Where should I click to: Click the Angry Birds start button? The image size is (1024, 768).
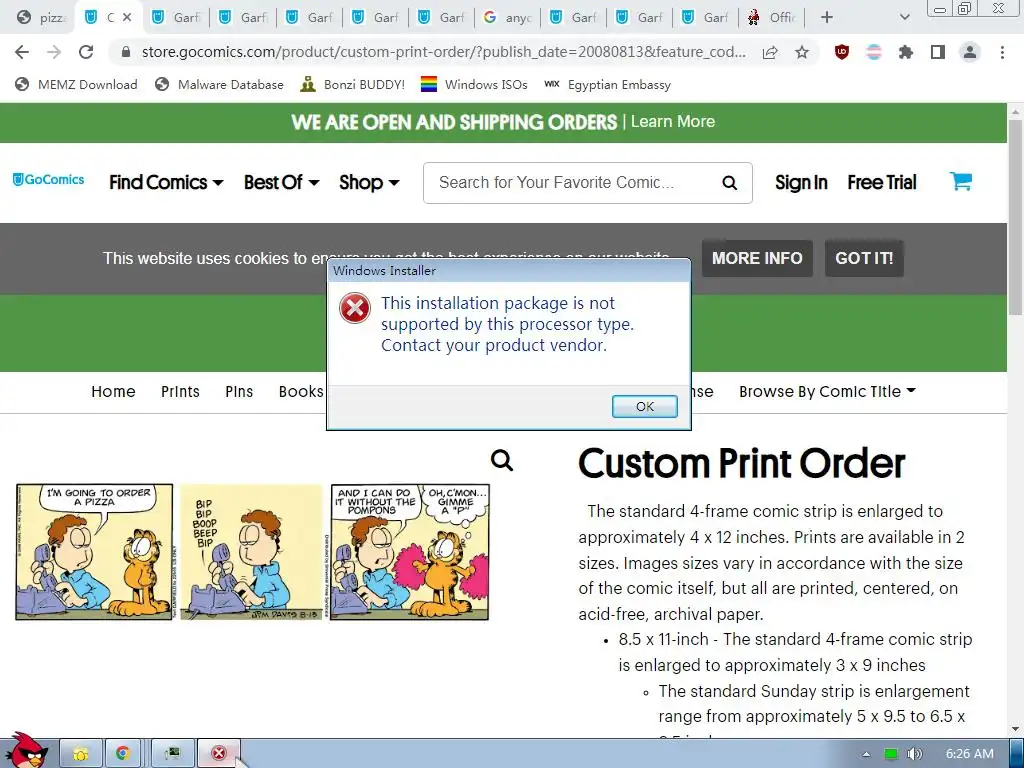pyautogui.click(x=25, y=751)
